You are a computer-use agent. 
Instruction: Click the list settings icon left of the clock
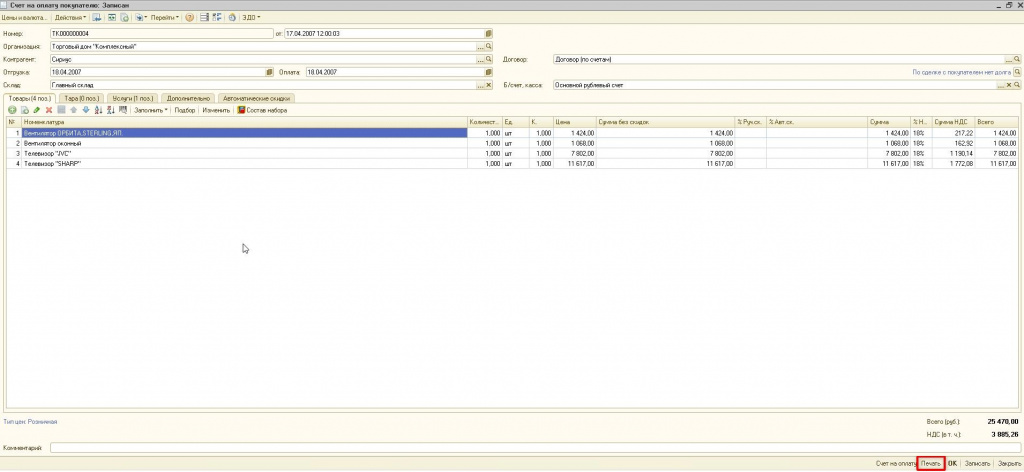[x=217, y=18]
